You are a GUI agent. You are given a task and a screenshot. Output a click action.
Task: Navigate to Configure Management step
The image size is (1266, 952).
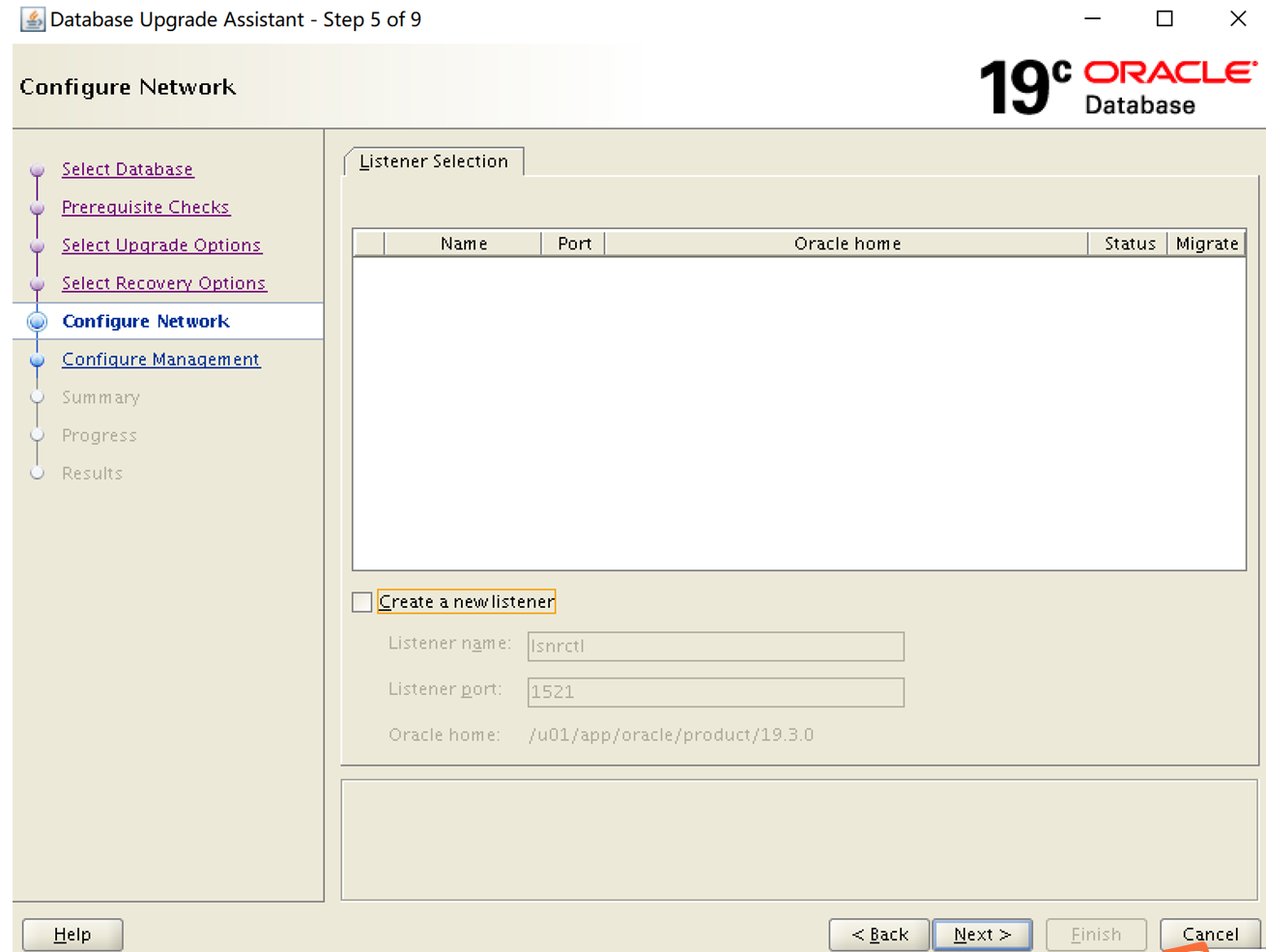[161, 360]
